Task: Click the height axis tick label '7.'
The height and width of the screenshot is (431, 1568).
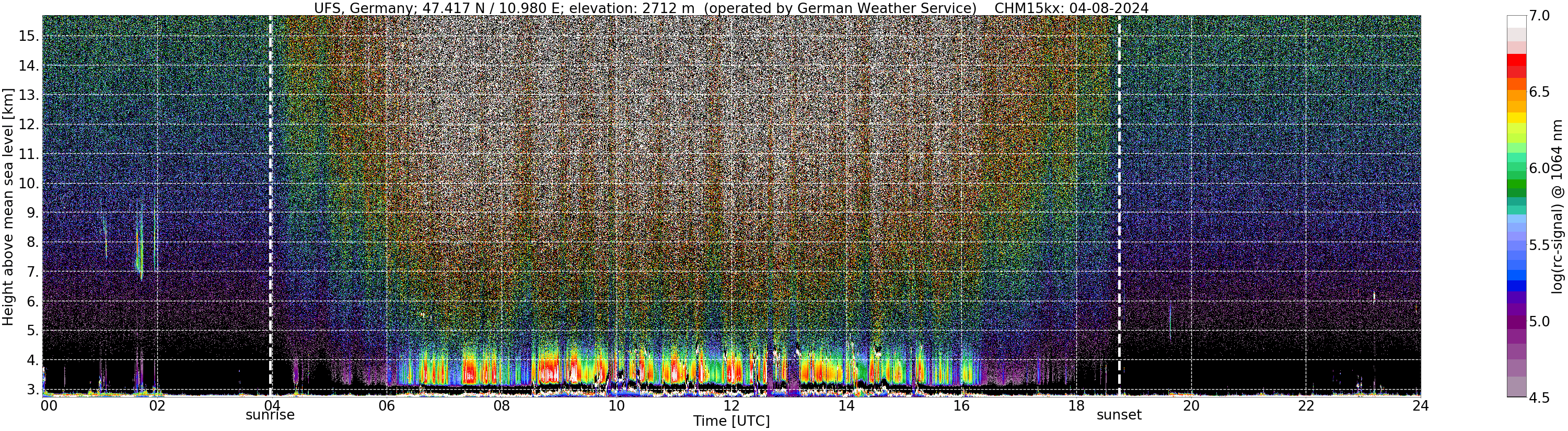Action: (x=33, y=272)
